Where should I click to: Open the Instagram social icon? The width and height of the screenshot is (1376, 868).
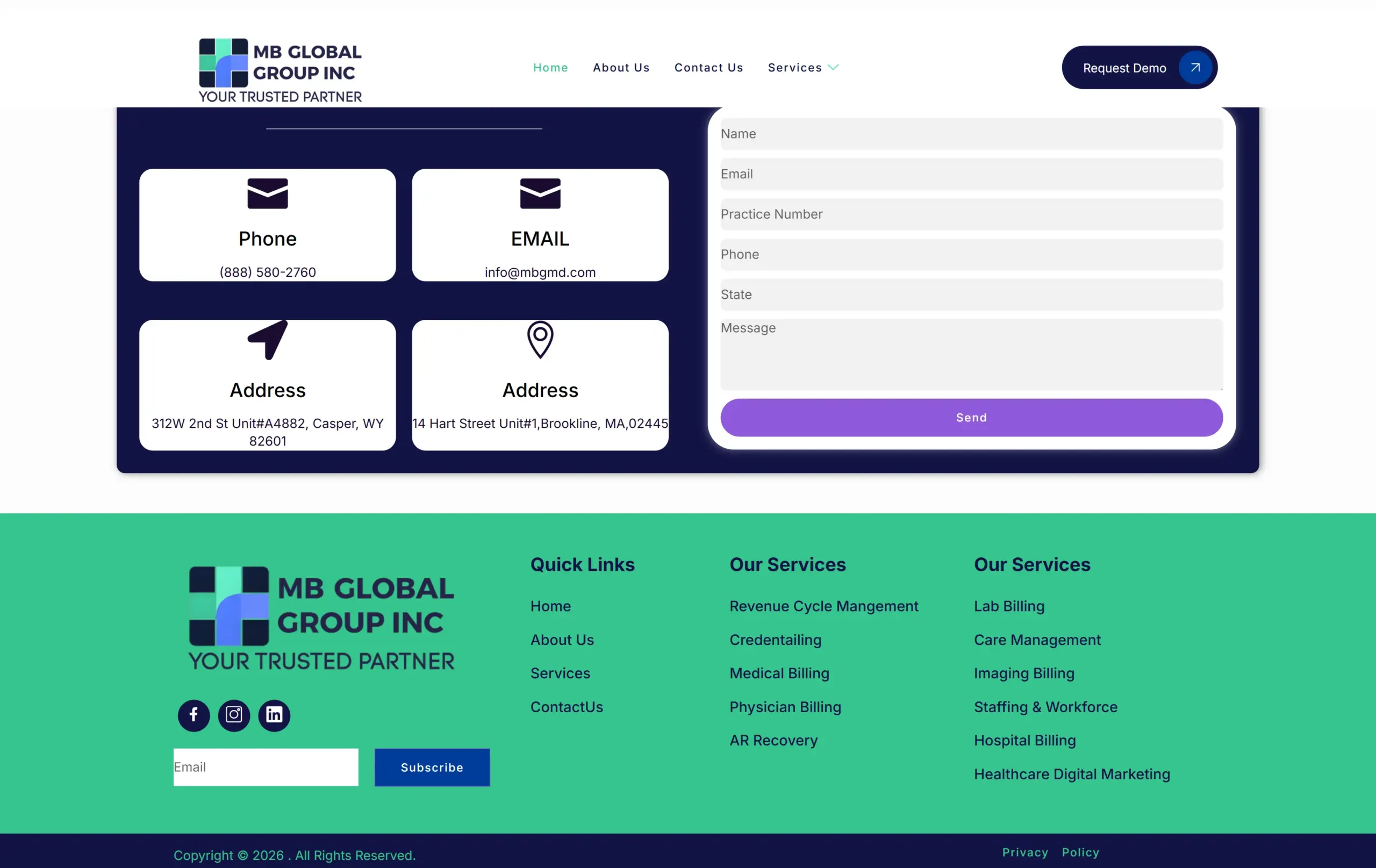coord(234,715)
